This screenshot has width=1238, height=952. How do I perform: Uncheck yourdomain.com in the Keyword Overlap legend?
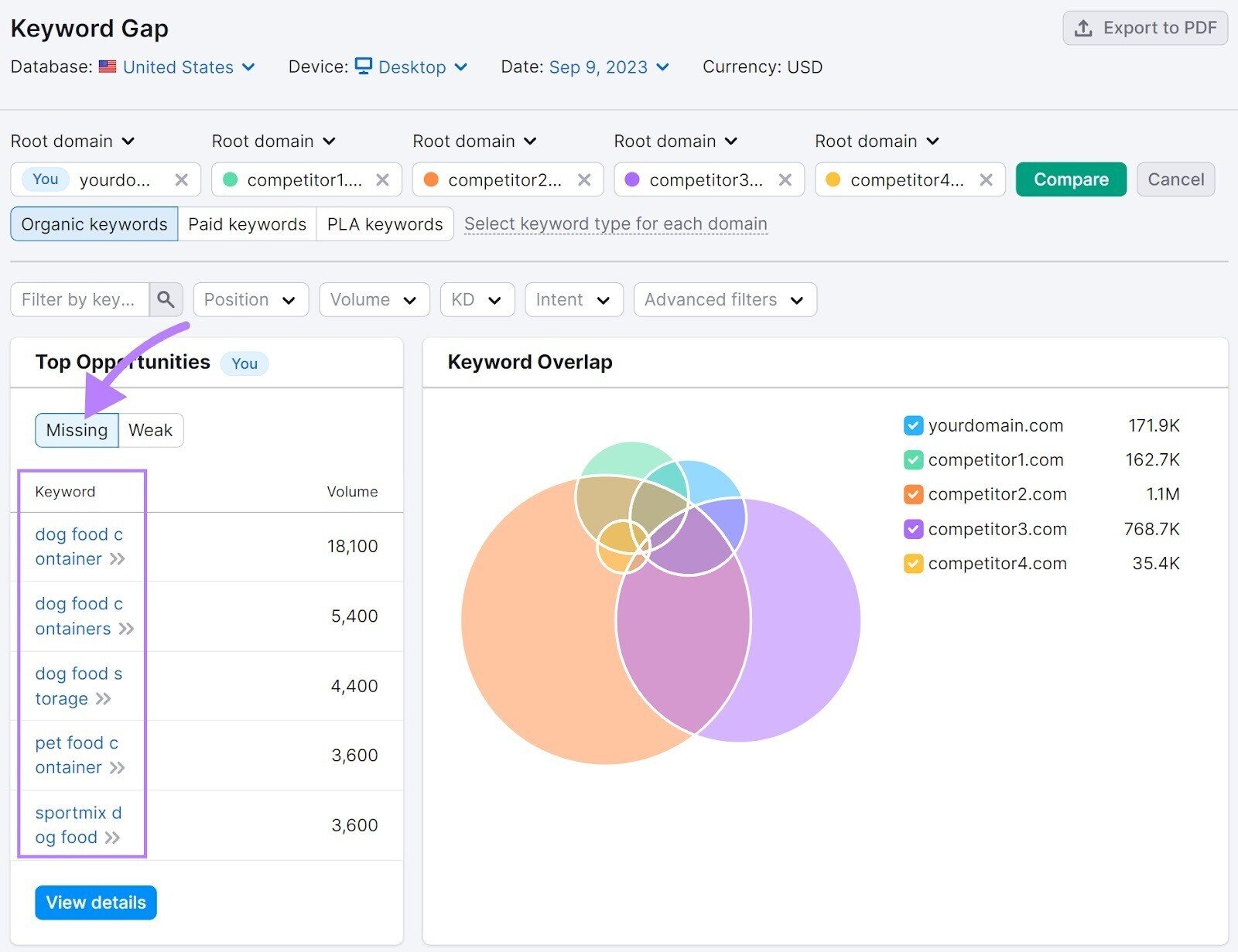coord(913,425)
